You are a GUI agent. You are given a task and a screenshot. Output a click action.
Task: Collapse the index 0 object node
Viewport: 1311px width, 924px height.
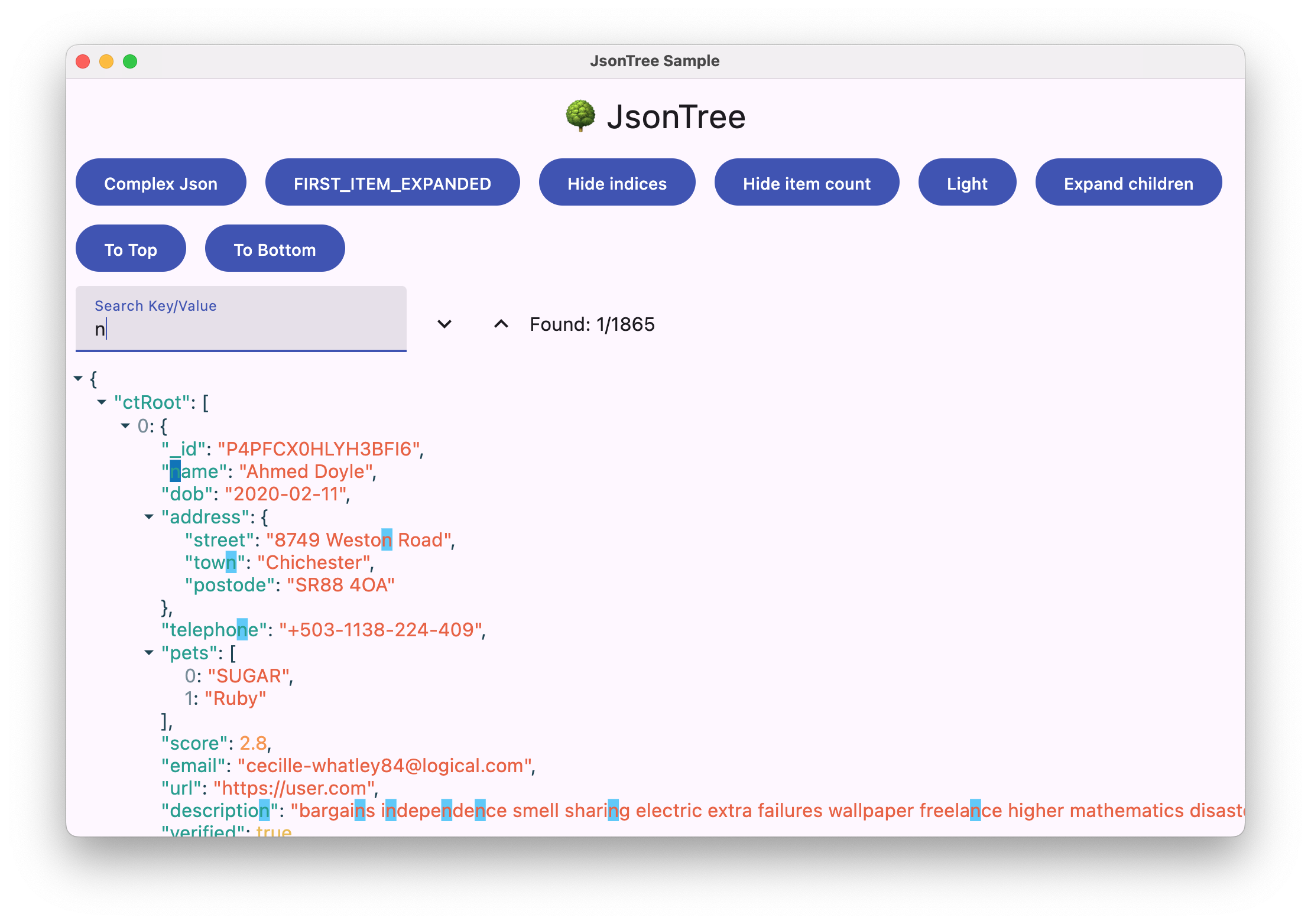pyautogui.click(x=125, y=426)
